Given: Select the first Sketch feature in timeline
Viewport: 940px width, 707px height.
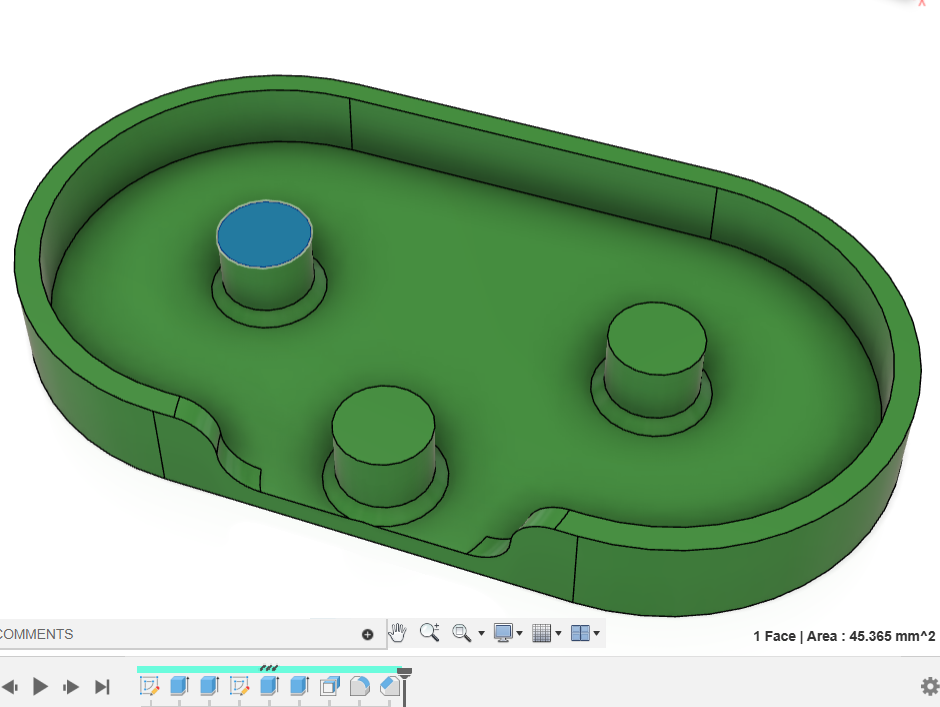Looking at the screenshot, I should pos(150,686).
